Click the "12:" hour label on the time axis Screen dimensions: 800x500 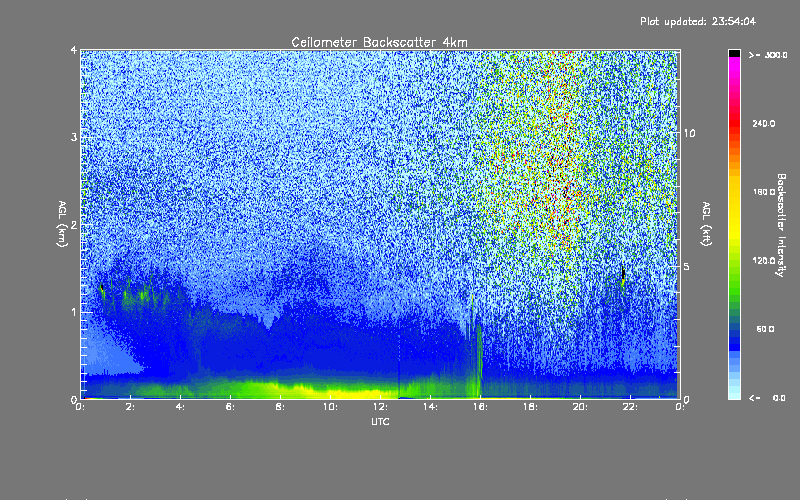[380, 407]
